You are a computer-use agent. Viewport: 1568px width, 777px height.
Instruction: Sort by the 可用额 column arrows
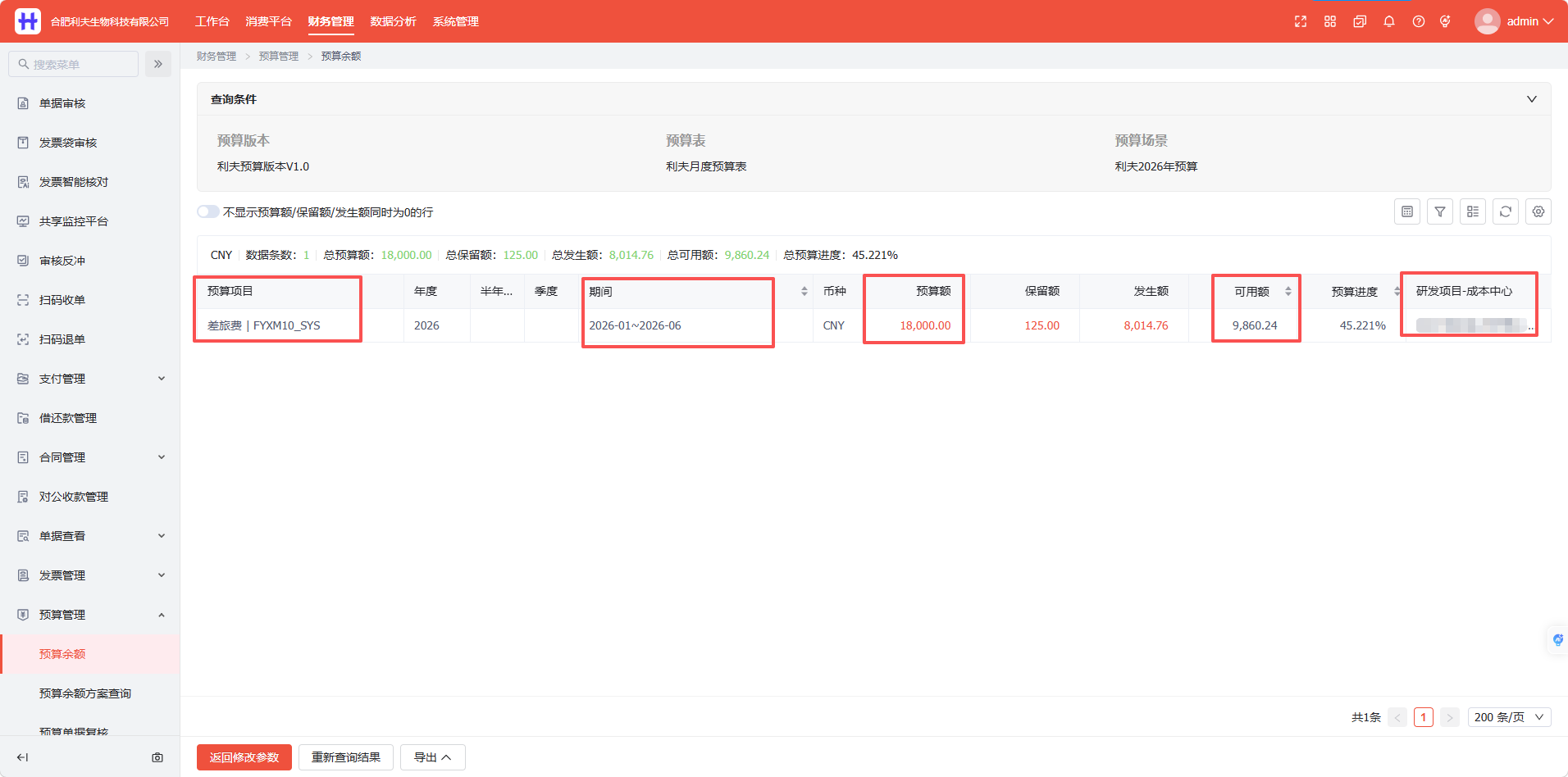(x=1288, y=291)
